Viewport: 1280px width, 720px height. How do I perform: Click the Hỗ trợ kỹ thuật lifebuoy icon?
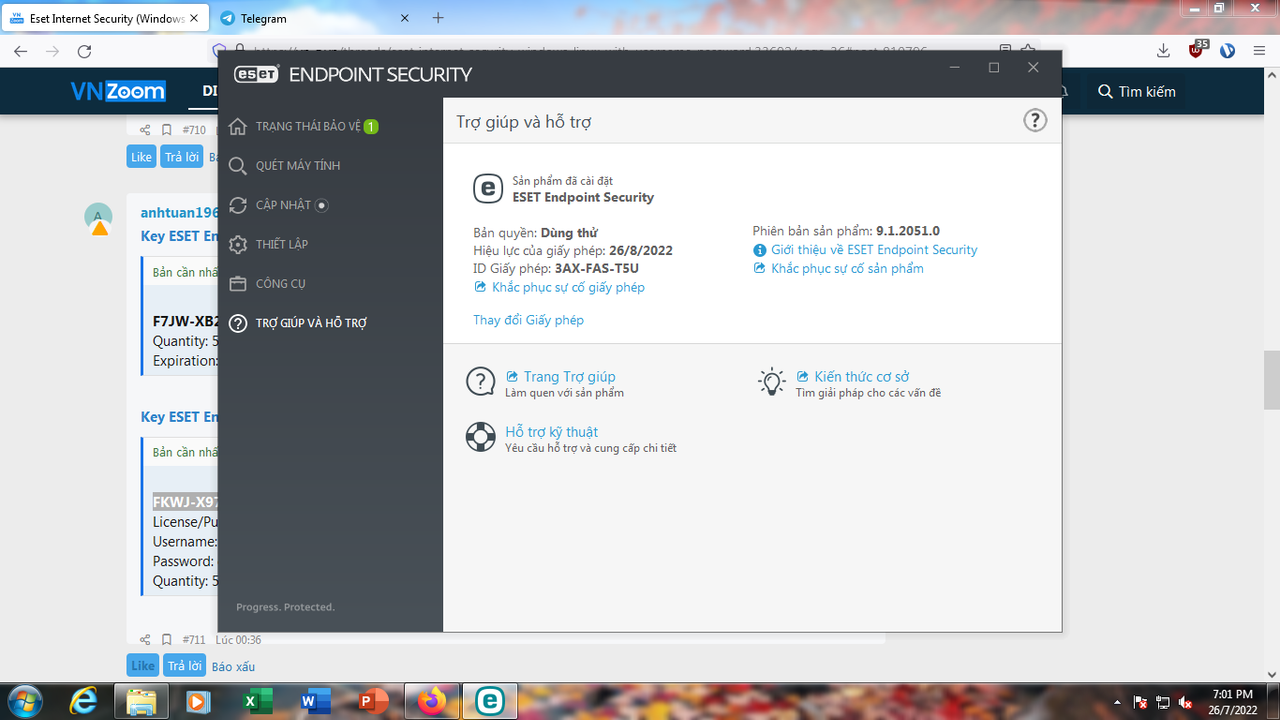coord(481,437)
